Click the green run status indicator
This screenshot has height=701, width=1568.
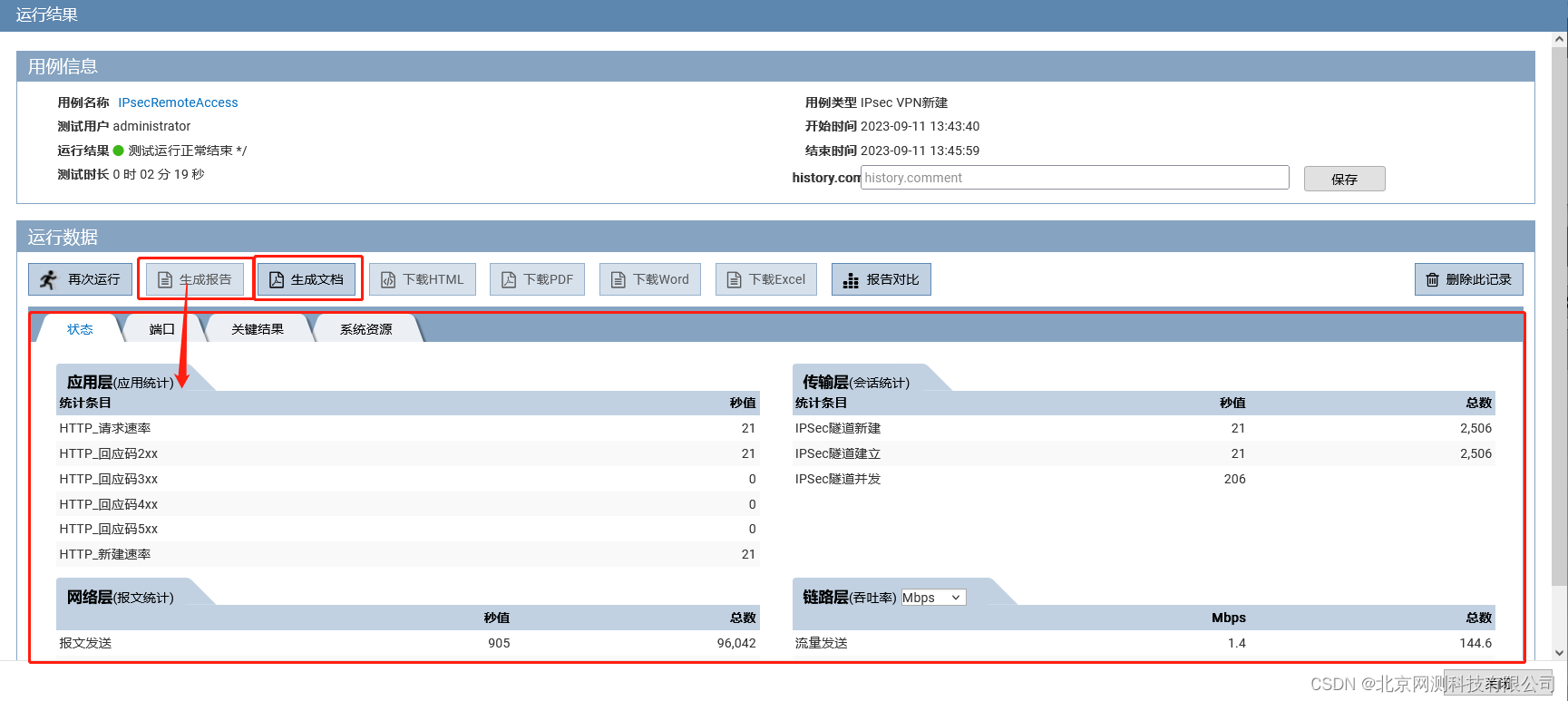click(x=118, y=151)
